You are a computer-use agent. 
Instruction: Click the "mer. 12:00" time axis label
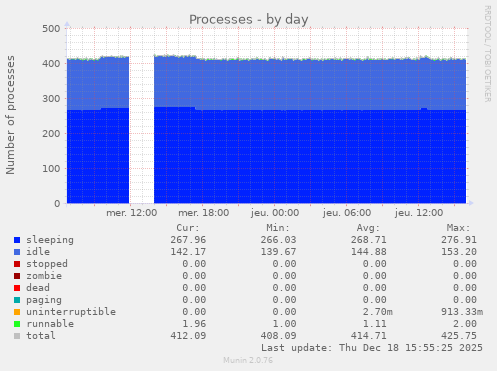pyautogui.click(x=131, y=213)
